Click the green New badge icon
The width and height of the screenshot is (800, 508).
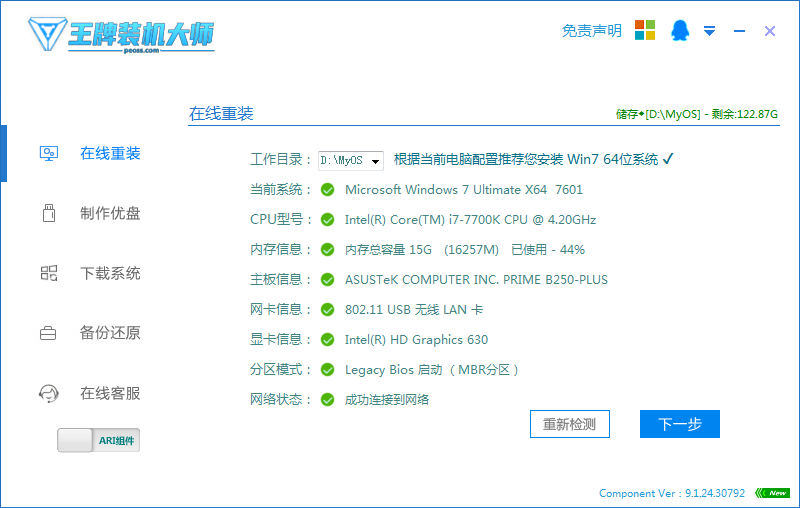pos(772,493)
